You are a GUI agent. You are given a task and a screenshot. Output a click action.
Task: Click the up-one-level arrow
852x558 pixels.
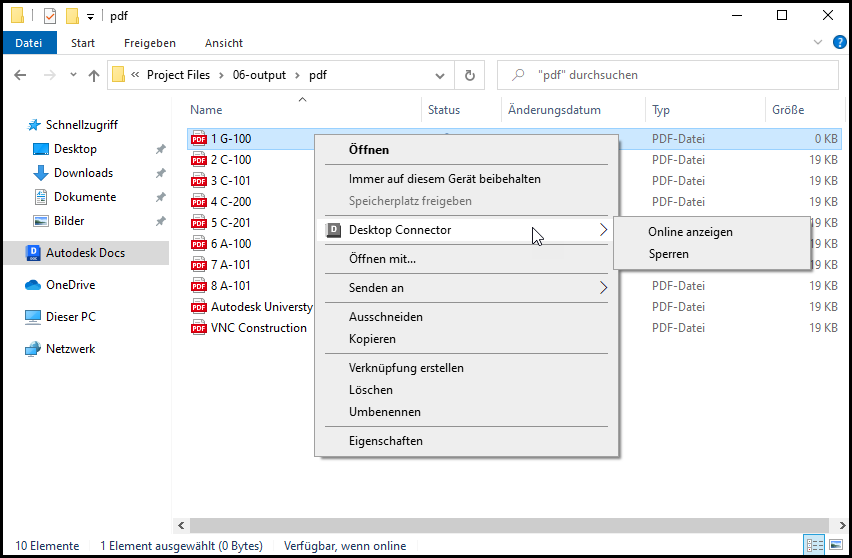(x=94, y=75)
